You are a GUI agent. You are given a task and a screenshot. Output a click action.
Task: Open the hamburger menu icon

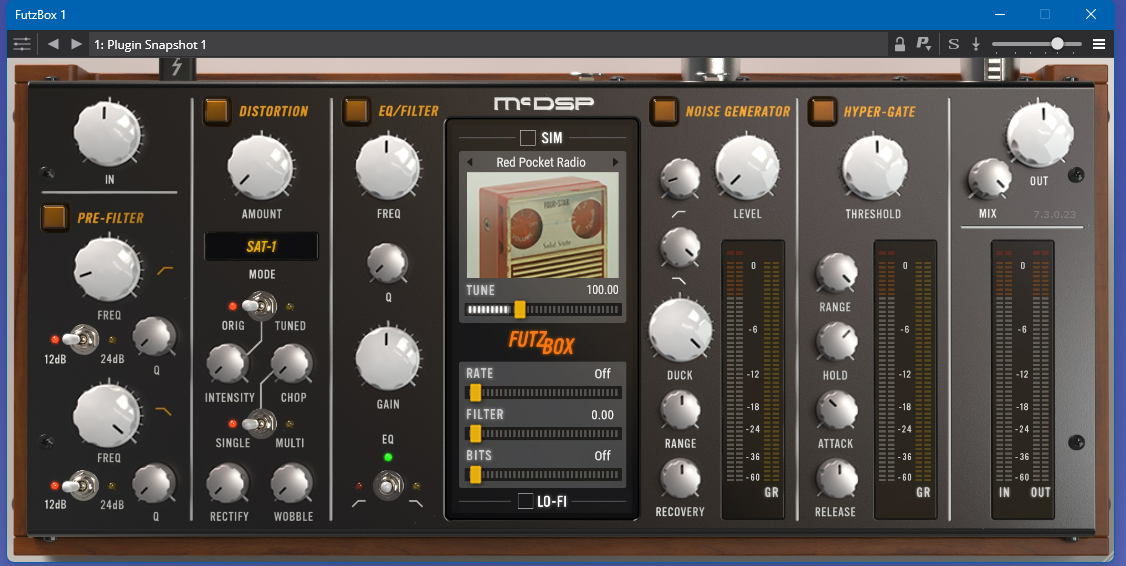[x=1099, y=45]
